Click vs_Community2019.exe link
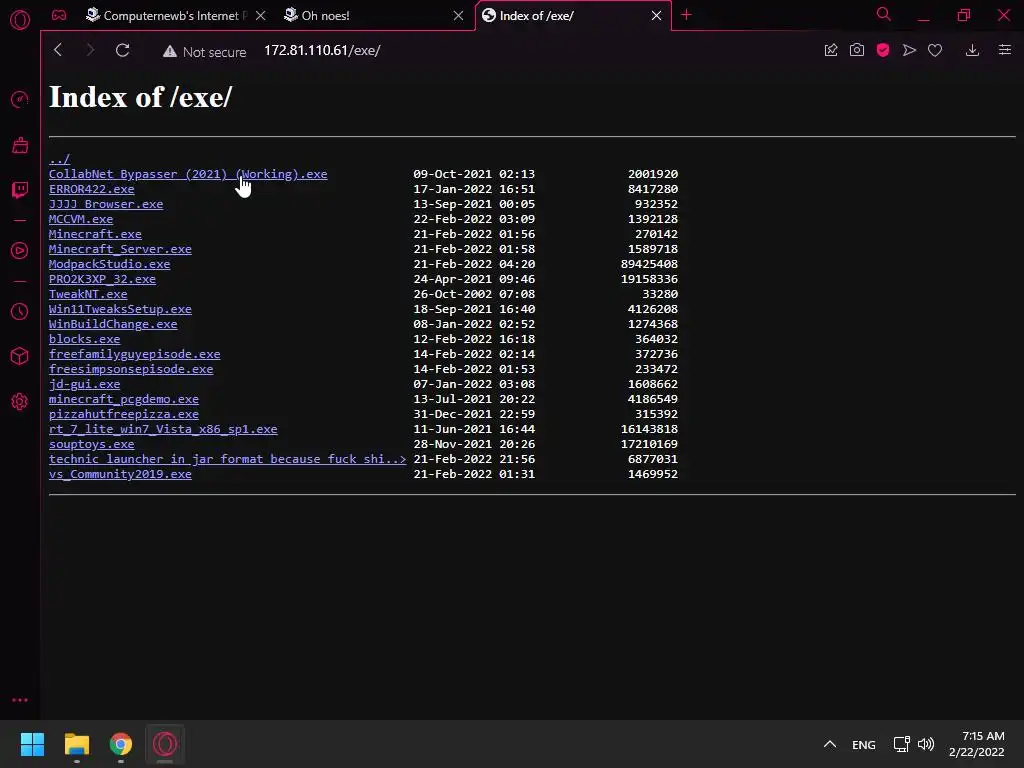This screenshot has height=768, width=1024. tap(120, 474)
